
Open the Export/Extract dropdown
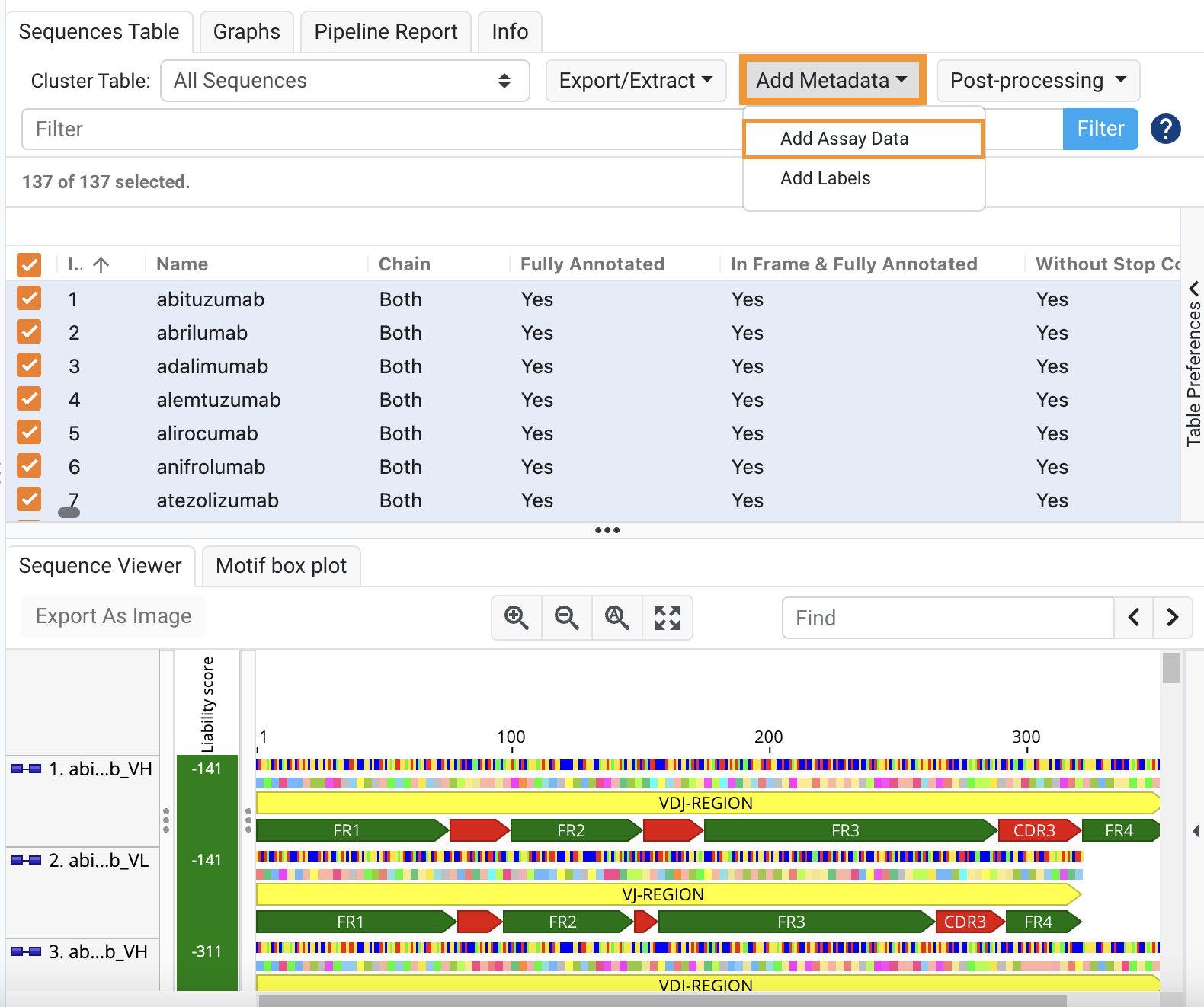pyautogui.click(x=636, y=81)
